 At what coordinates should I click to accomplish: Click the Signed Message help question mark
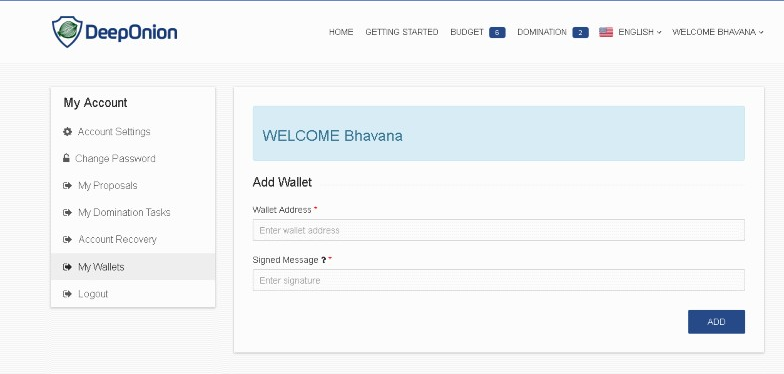(x=324, y=260)
